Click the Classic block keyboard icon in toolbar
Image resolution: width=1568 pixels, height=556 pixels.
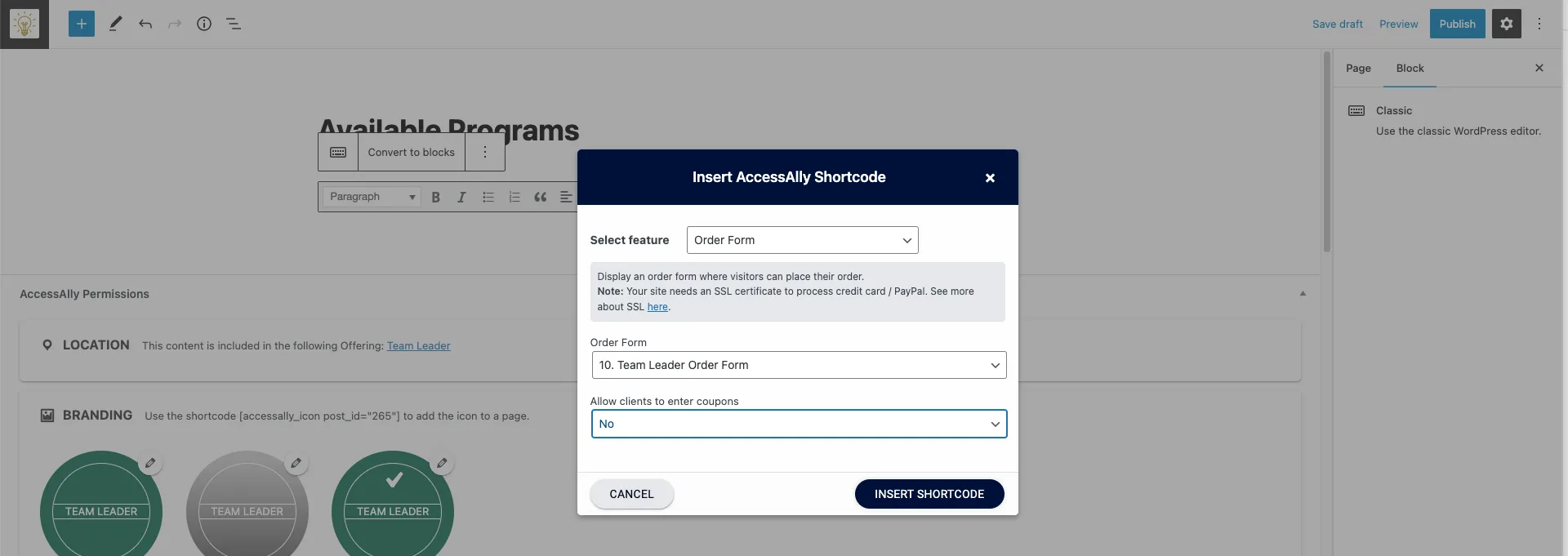(x=338, y=153)
